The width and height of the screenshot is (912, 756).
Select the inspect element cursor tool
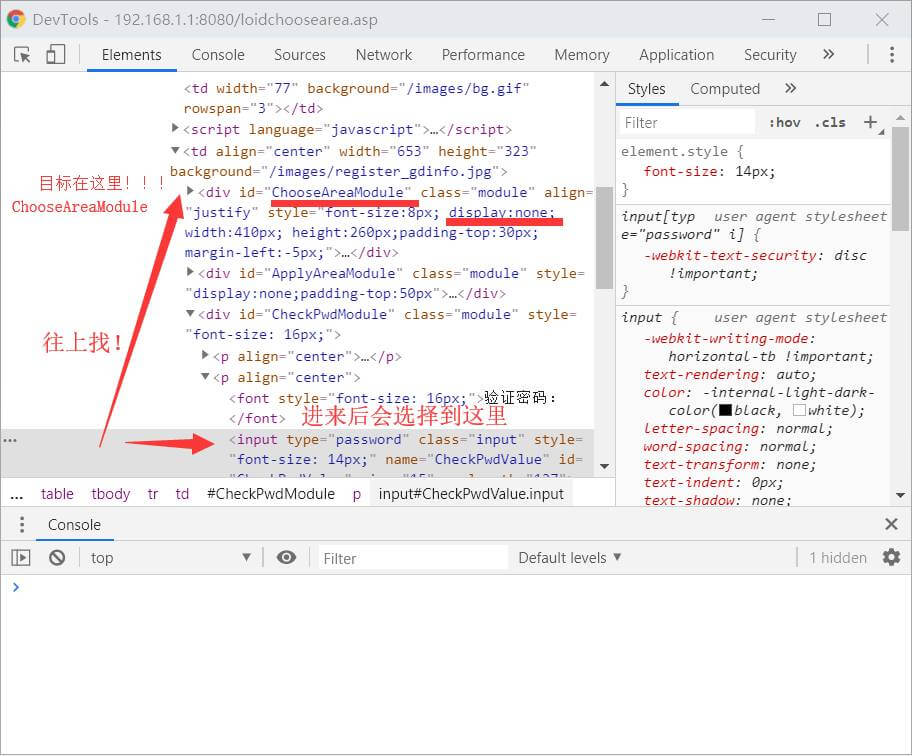pos(22,55)
